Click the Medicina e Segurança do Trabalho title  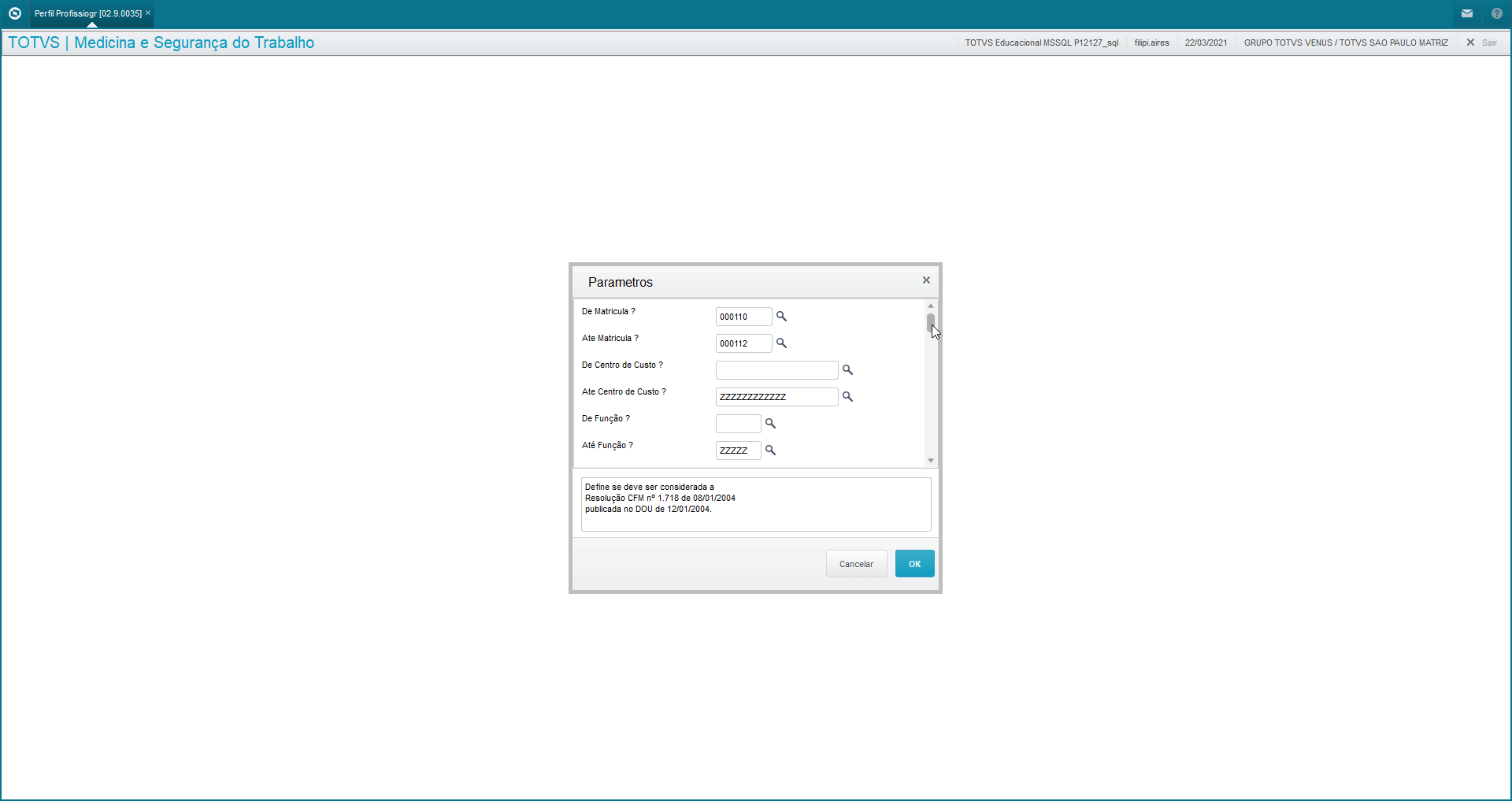(x=194, y=43)
